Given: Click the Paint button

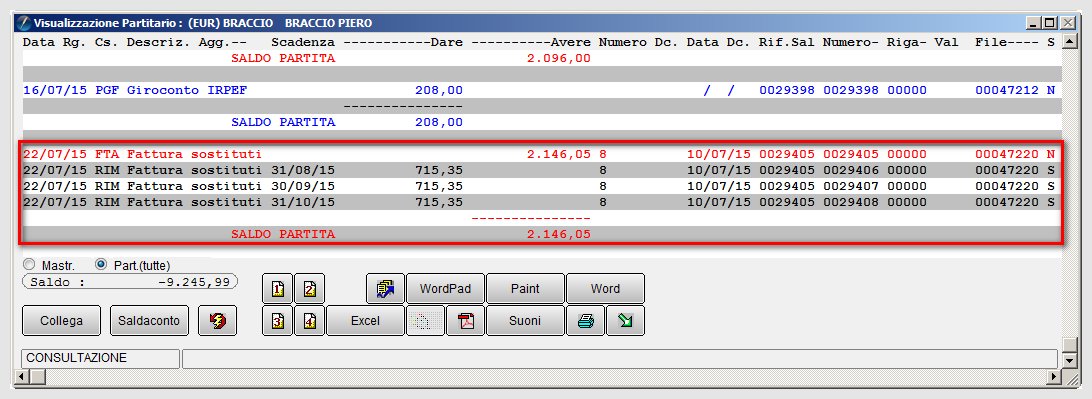Looking at the screenshot, I should (x=526, y=288).
